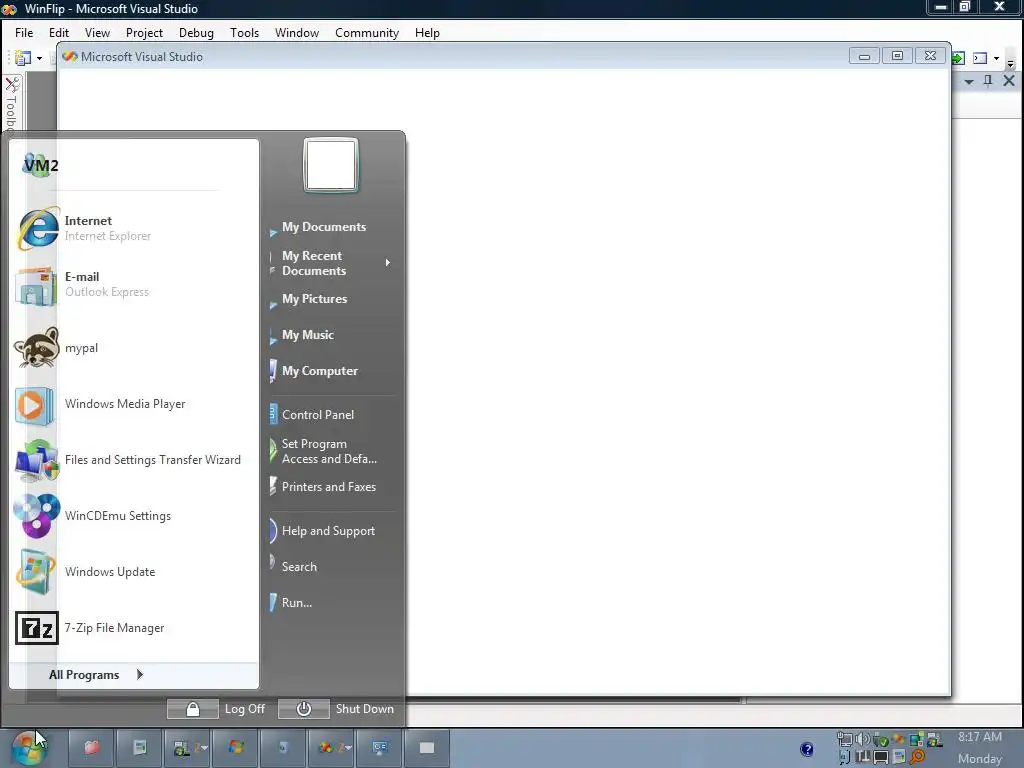Close the right docked panel

pos(1009,80)
